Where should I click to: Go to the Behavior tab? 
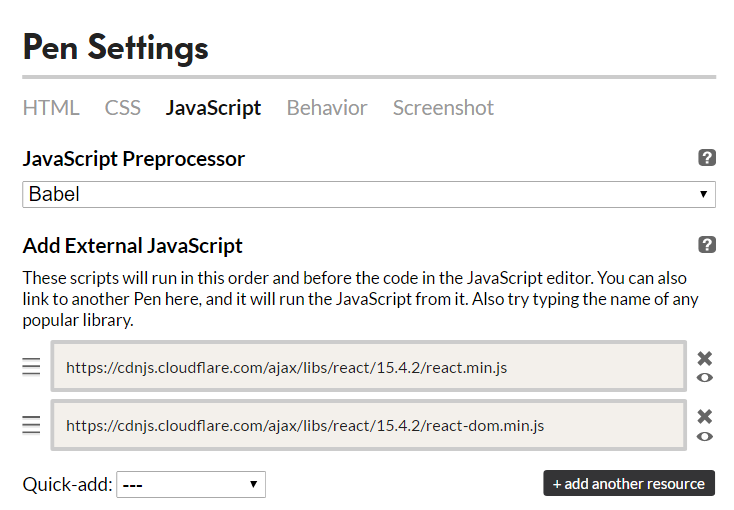click(x=327, y=108)
